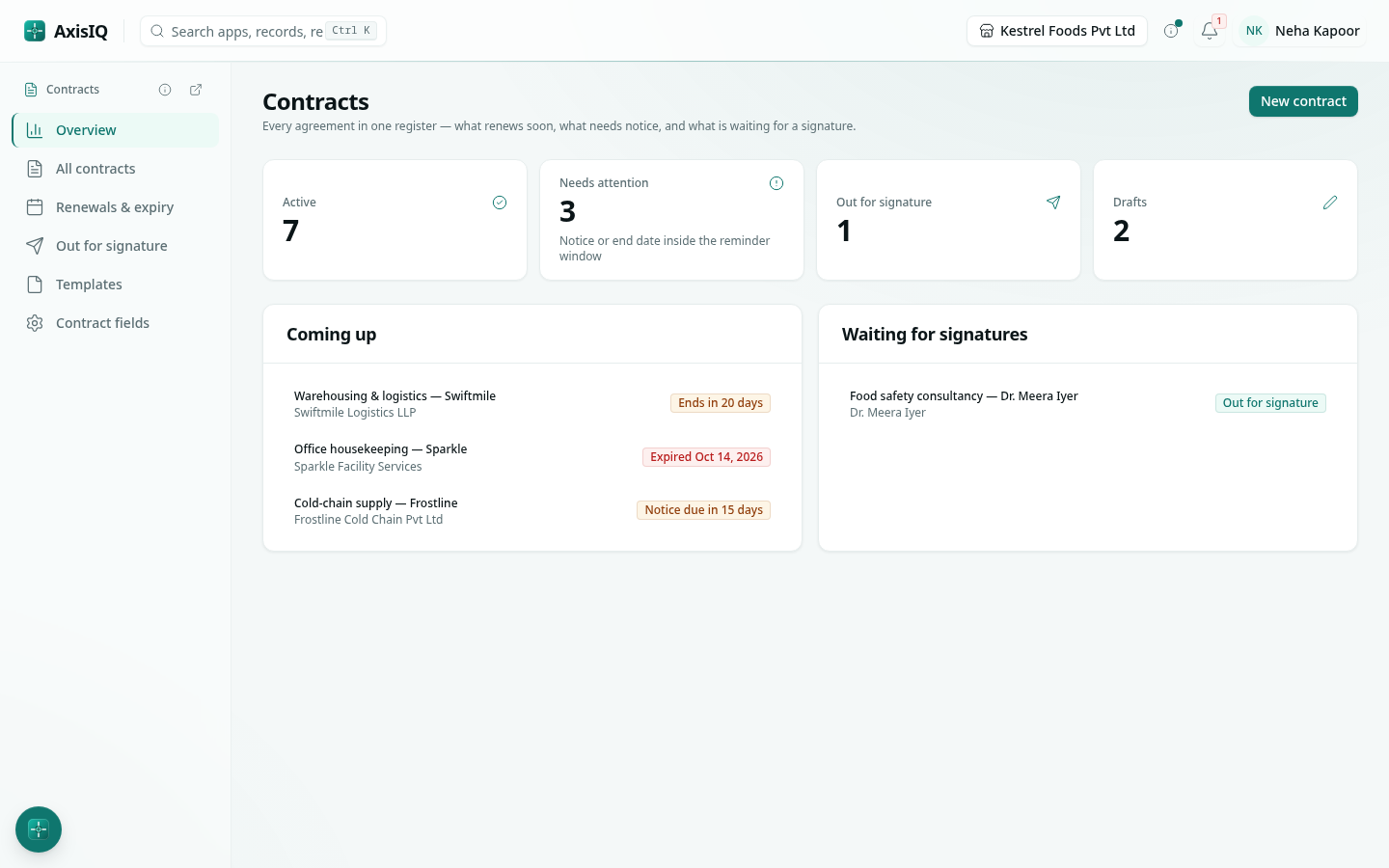Click the store icon in company selector
1389x868 pixels.
tap(987, 31)
